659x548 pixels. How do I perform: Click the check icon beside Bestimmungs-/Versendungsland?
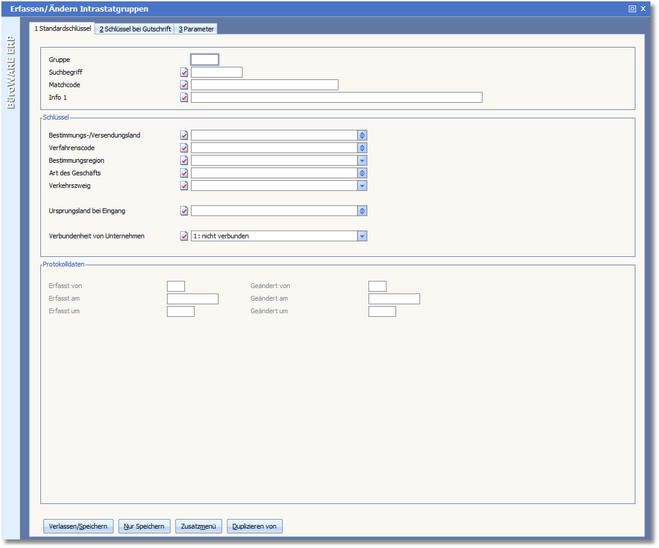184,135
